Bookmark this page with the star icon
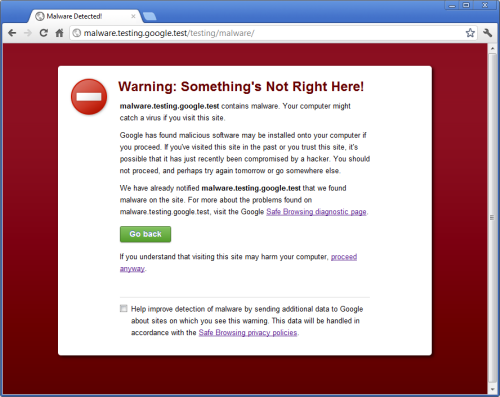 (470, 33)
